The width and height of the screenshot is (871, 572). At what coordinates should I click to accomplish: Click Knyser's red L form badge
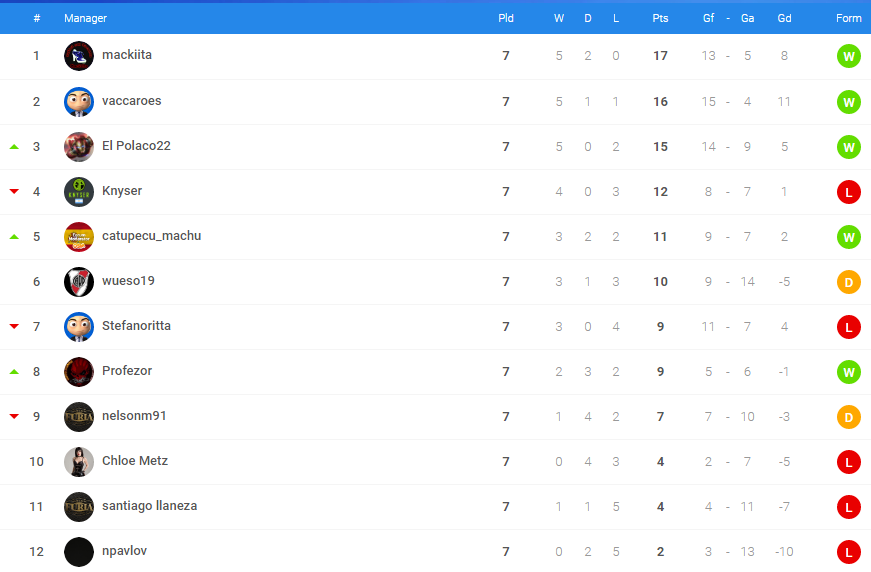(848, 192)
